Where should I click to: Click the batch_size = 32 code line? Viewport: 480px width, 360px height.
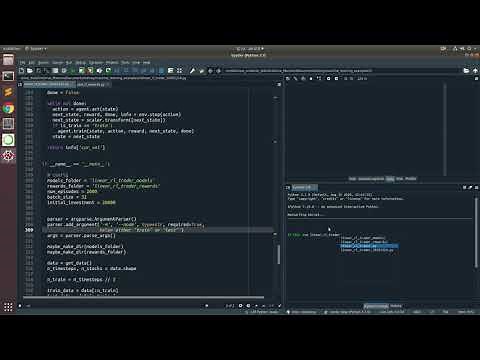tap(67, 197)
